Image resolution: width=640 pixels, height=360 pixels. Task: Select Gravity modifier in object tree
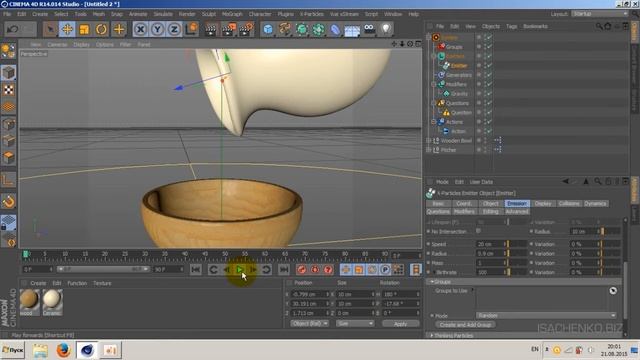[459, 93]
